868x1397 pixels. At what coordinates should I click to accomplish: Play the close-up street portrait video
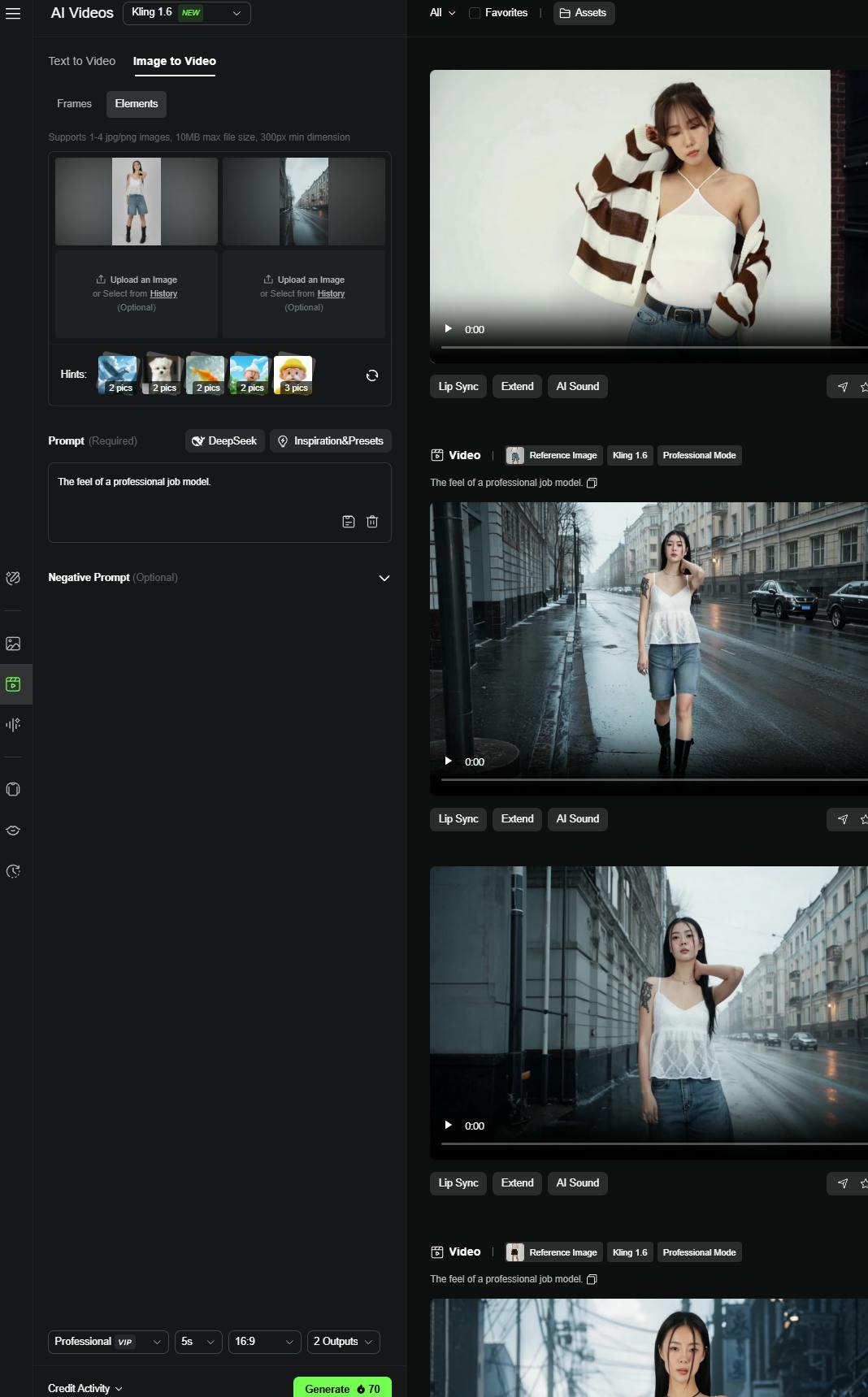[448, 1125]
